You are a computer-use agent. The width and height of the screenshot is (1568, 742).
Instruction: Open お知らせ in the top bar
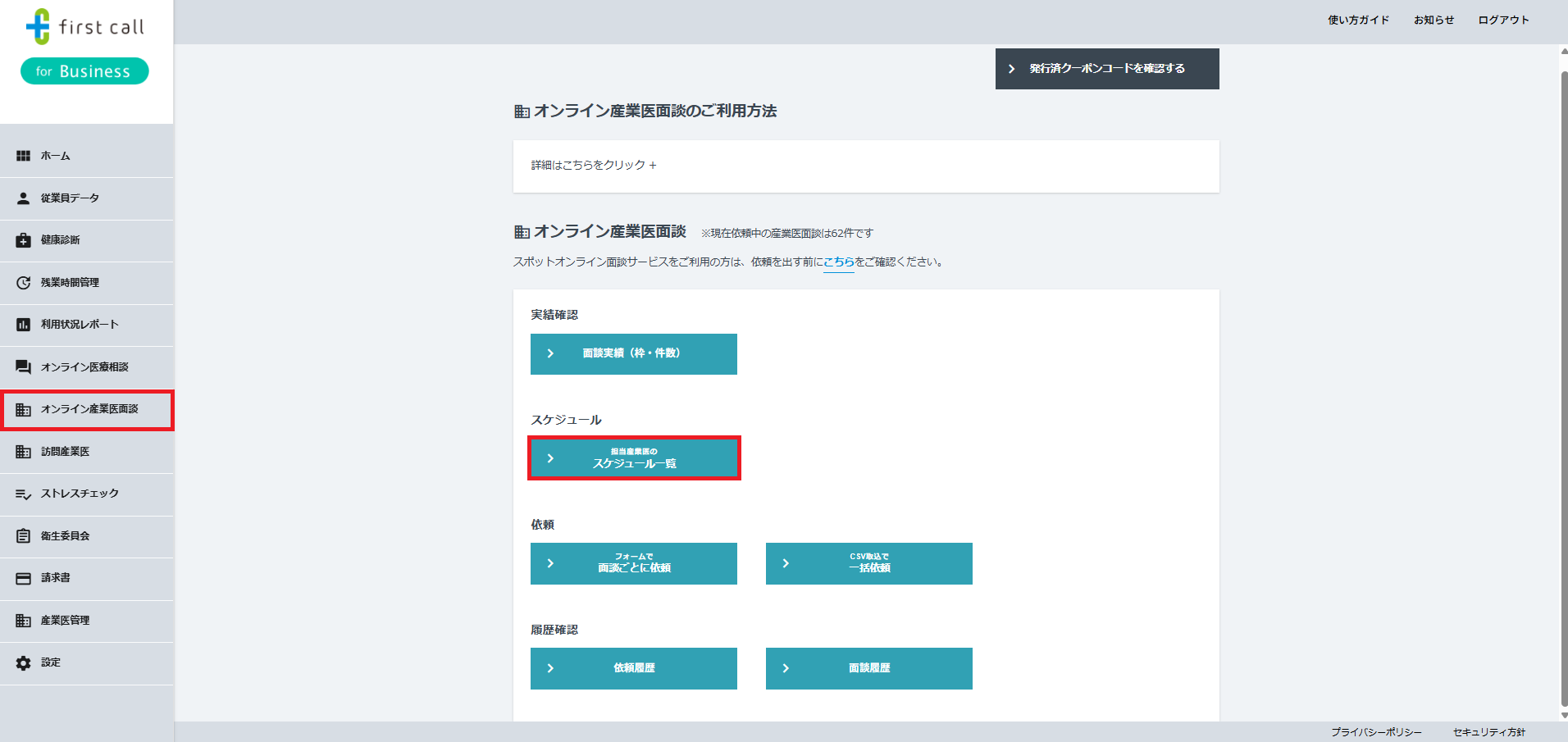coord(1434,20)
